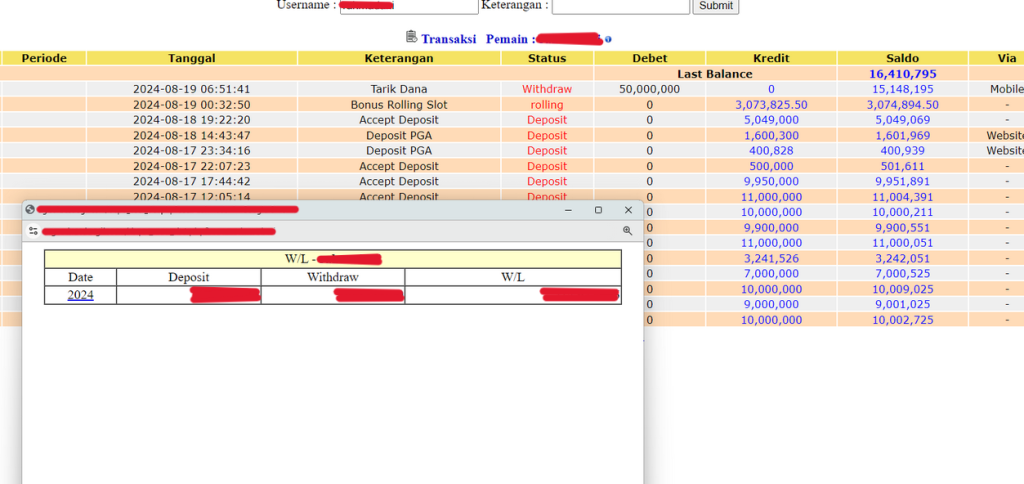This screenshot has height=484, width=1024.
Task: Click the Tanggal column header
Action: (191, 58)
